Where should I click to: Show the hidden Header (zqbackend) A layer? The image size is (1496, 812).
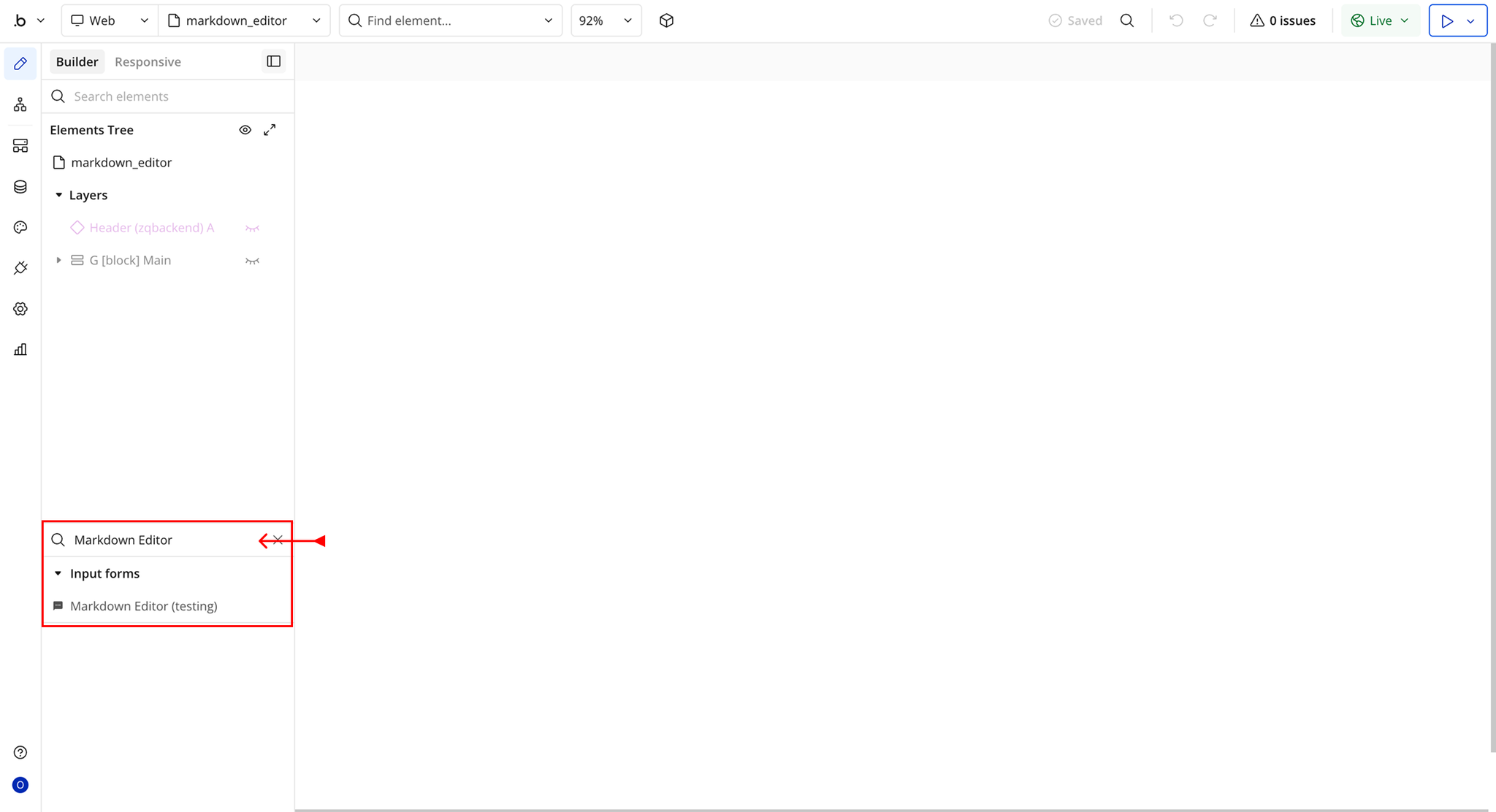click(x=252, y=229)
